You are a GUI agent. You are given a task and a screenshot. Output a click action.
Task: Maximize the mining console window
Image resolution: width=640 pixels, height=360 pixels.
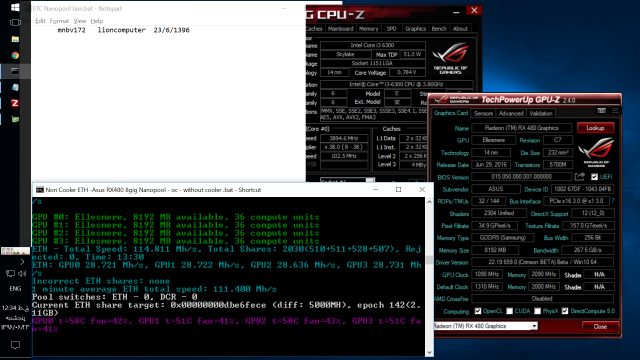coord(398,189)
